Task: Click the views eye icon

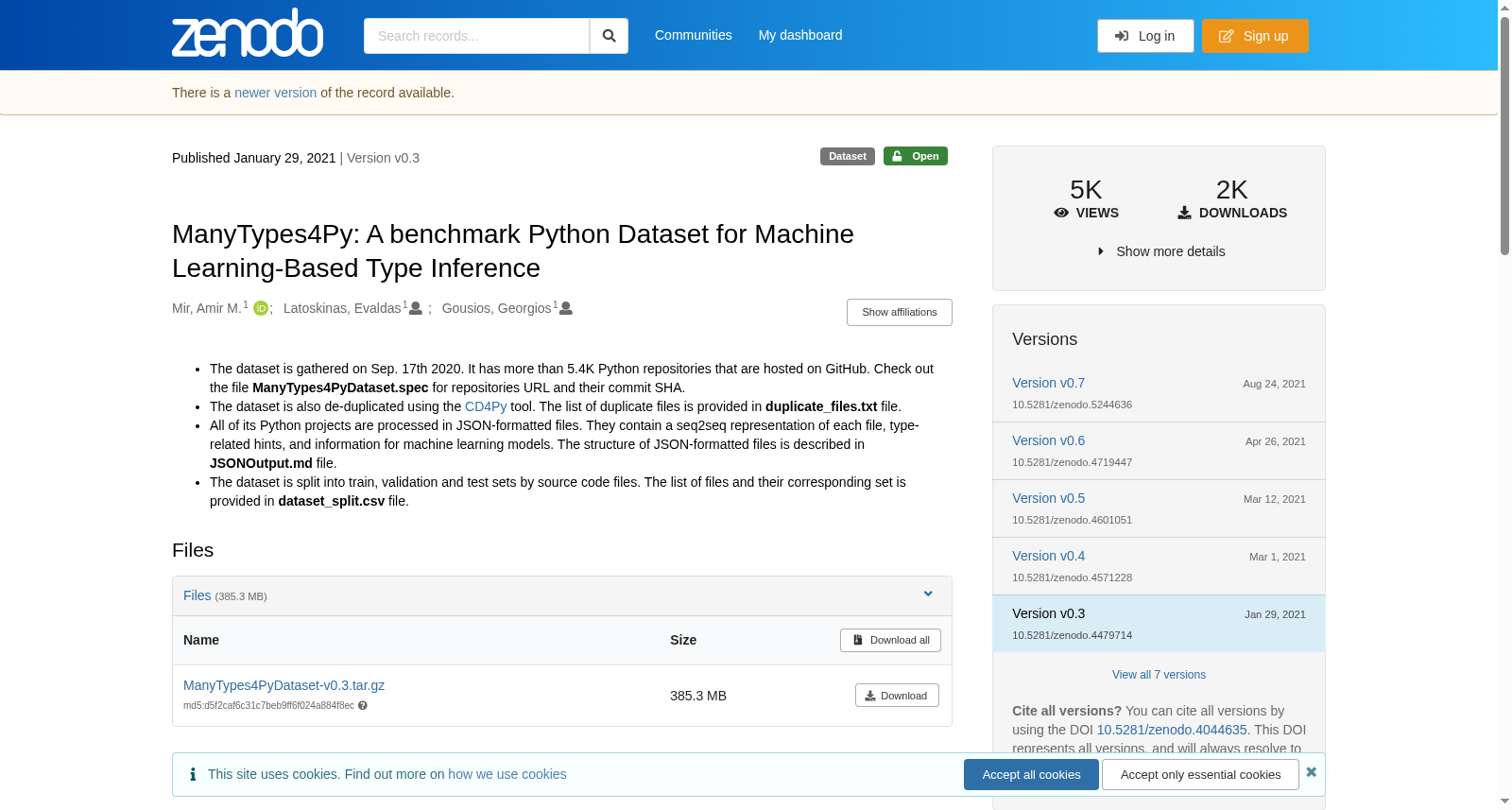Action: [1061, 213]
